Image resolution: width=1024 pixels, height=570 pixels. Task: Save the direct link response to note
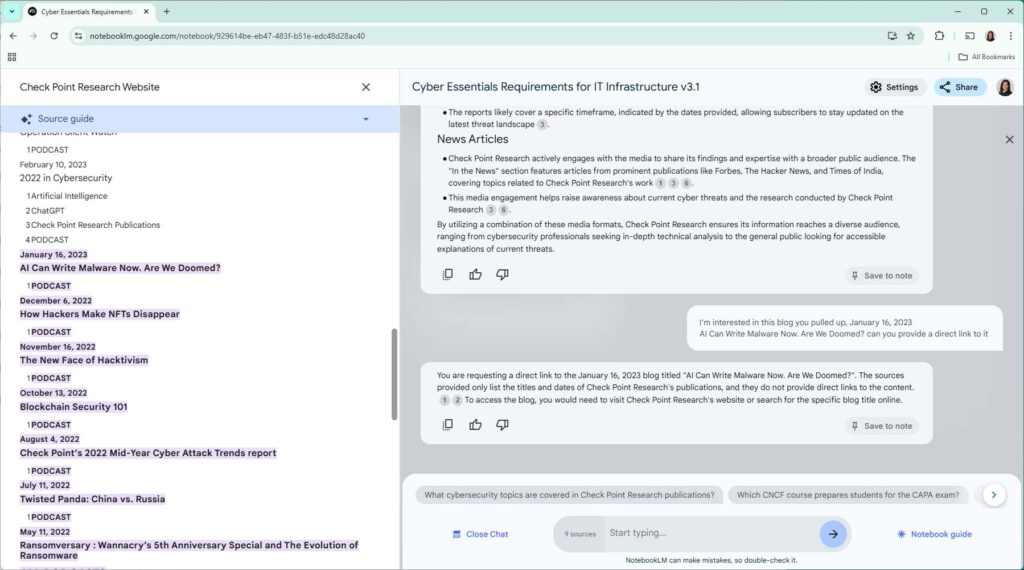point(881,426)
